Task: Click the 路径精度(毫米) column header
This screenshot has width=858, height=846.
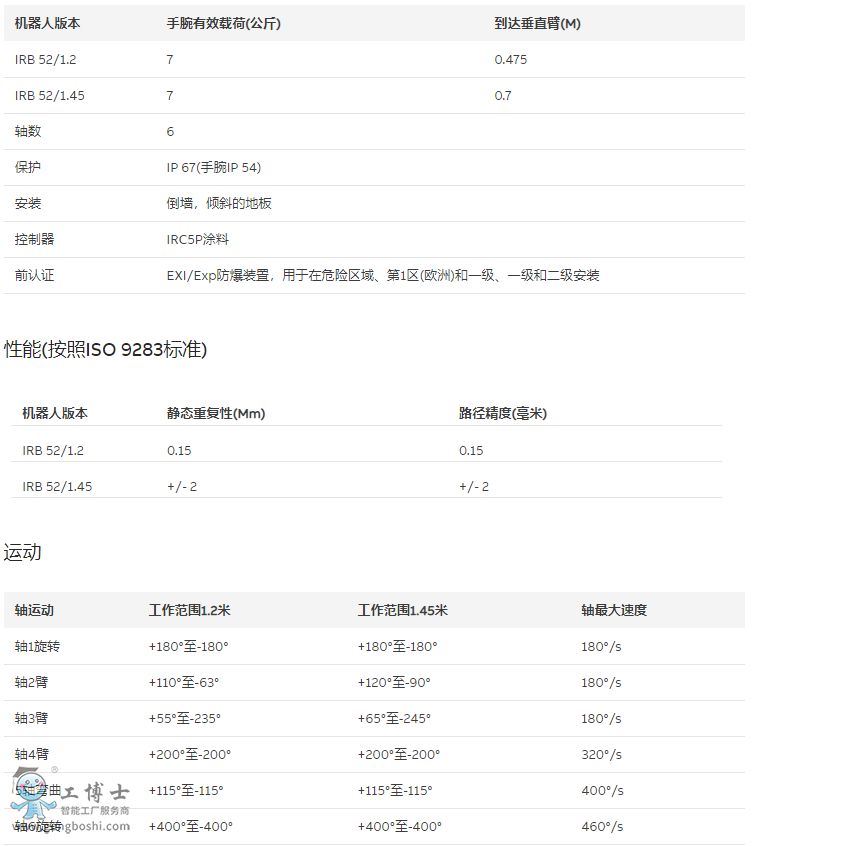Action: [502, 413]
